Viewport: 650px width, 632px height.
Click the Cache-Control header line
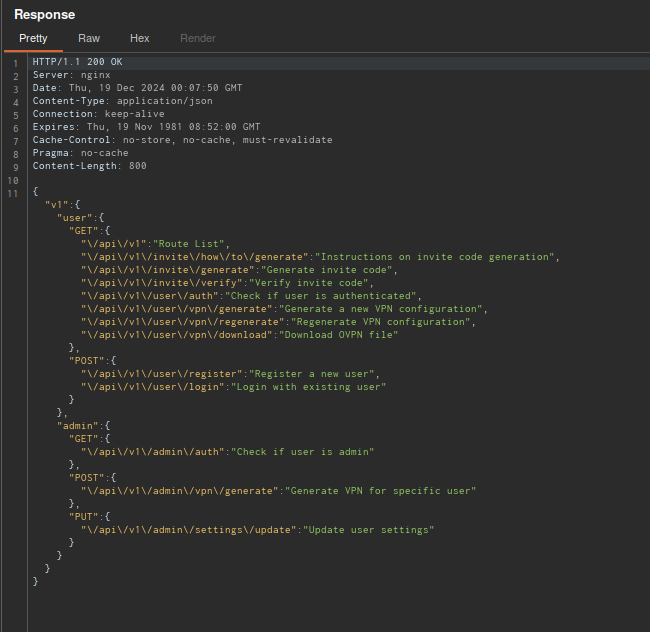[182, 140]
